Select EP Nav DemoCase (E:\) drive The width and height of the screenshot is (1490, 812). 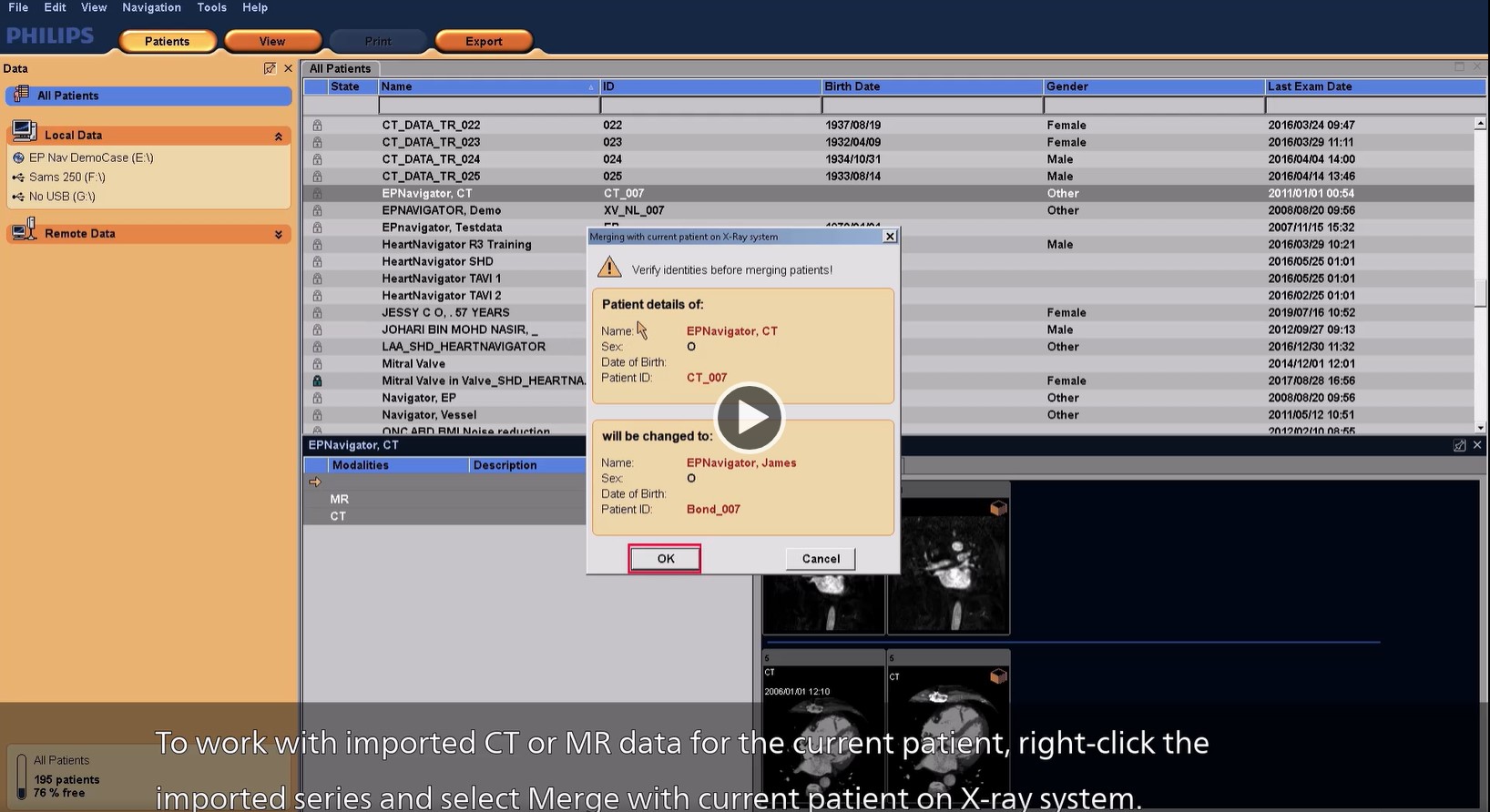(91, 157)
